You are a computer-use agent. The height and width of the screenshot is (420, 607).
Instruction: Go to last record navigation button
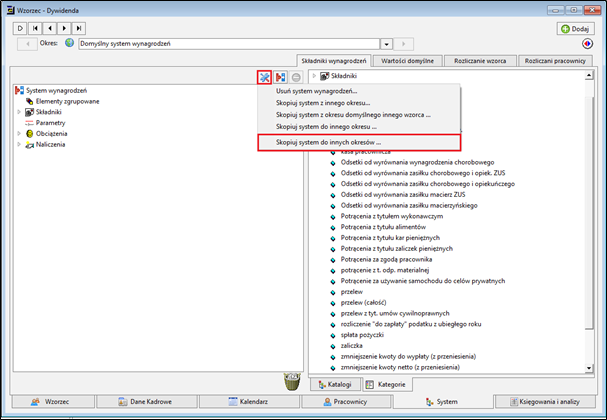point(79,28)
